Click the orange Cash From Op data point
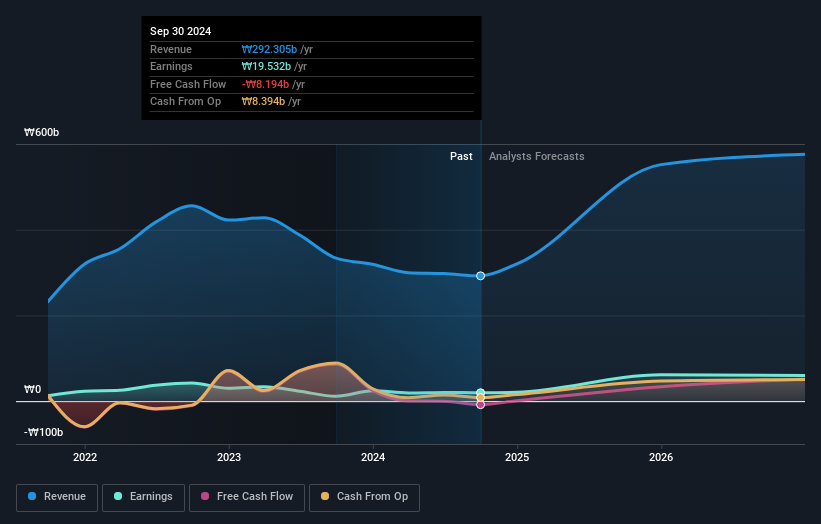821x524 pixels. [480, 398]
